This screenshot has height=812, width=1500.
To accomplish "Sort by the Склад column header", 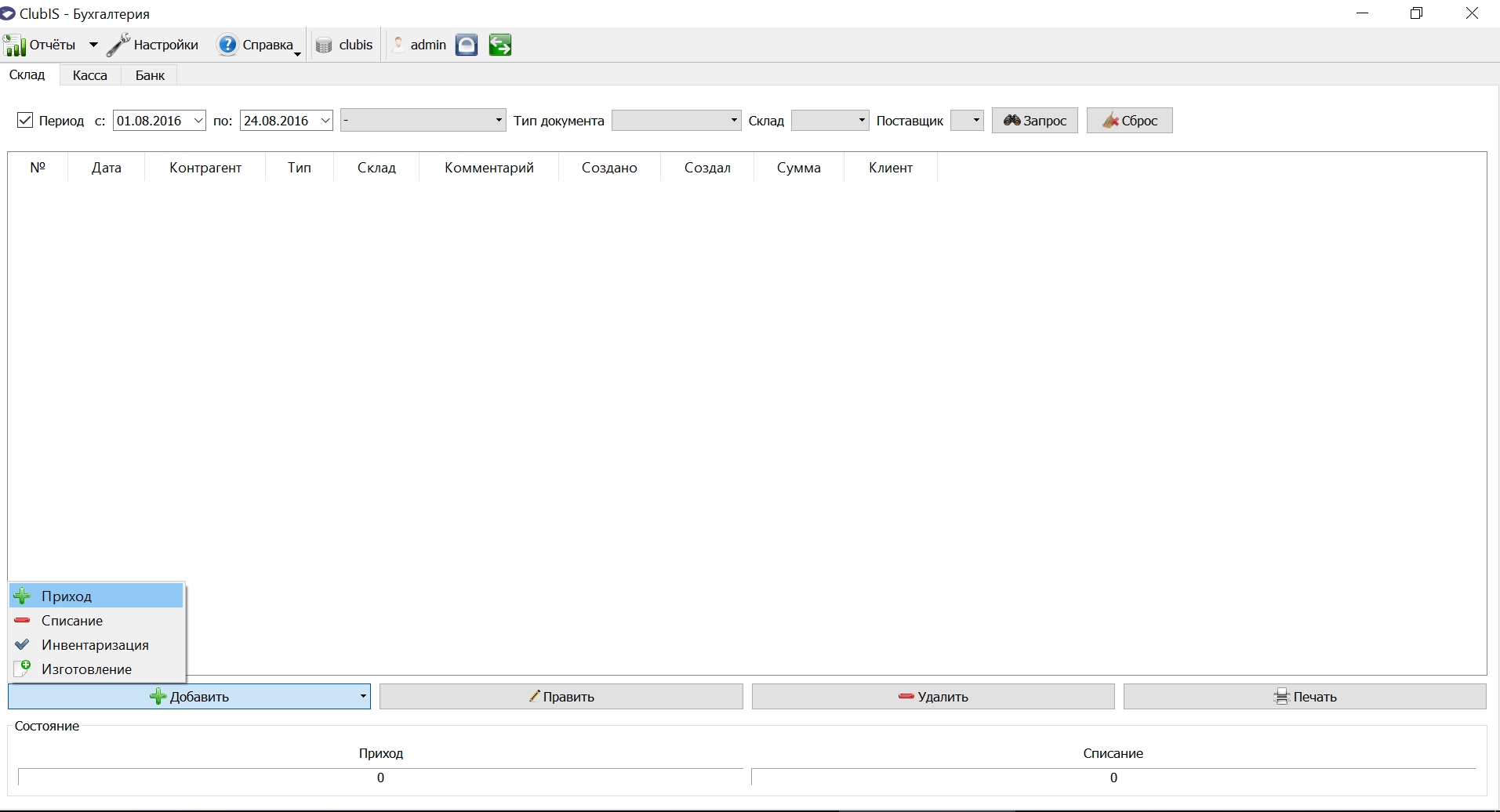I will (376, 168).
